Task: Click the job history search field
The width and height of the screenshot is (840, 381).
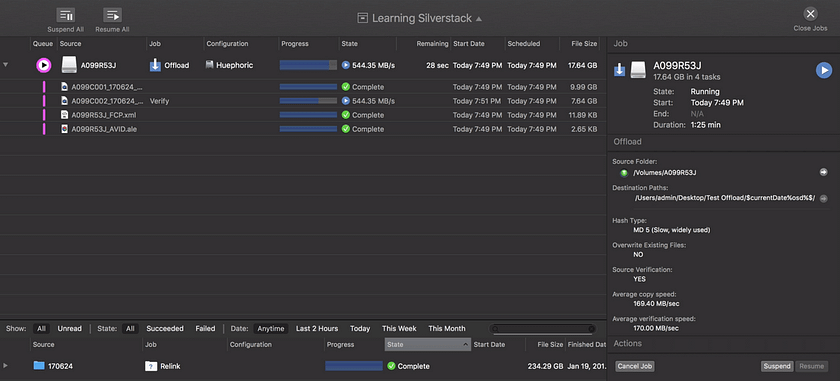Action: (x=543, y=328)
